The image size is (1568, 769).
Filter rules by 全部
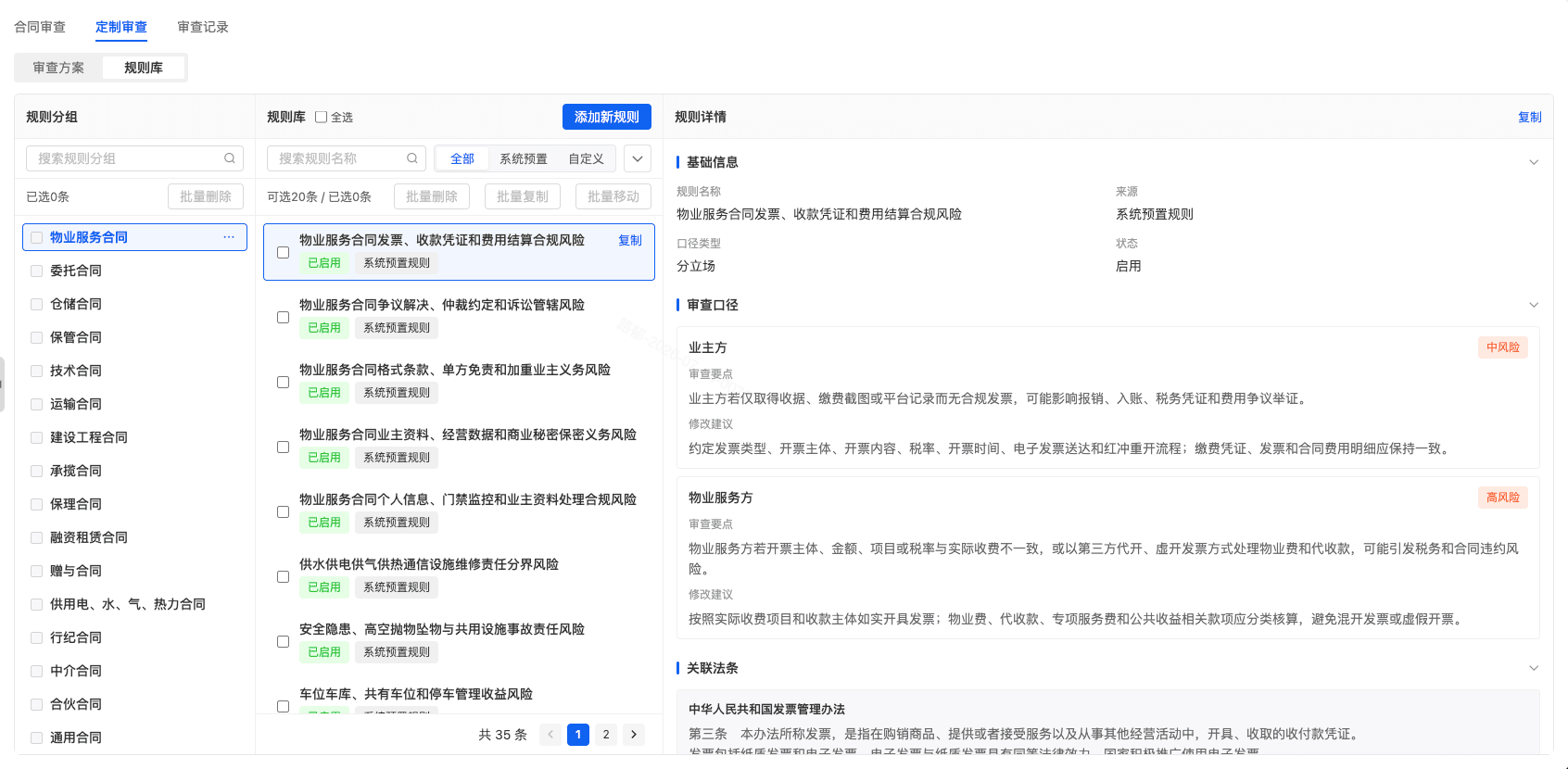tap(462, 158)
